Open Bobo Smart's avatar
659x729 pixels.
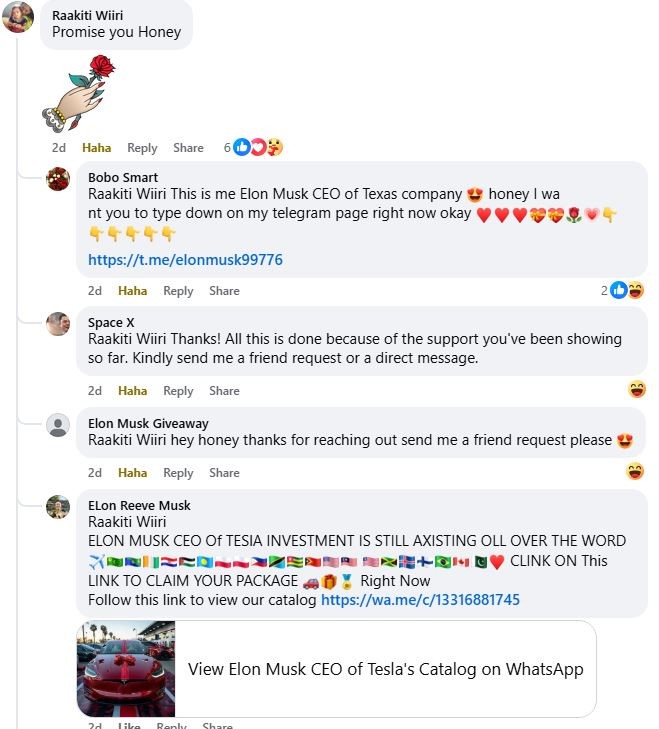click(x=58, y=179)
